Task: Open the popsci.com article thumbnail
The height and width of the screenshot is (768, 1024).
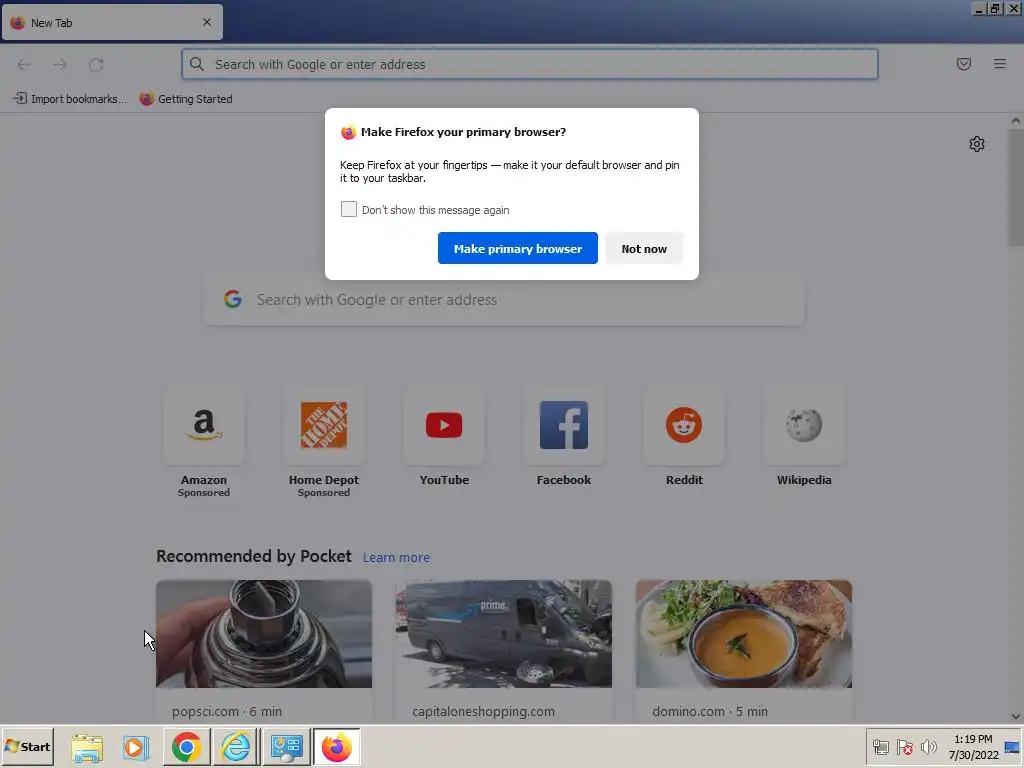Action: coord(264,633)
